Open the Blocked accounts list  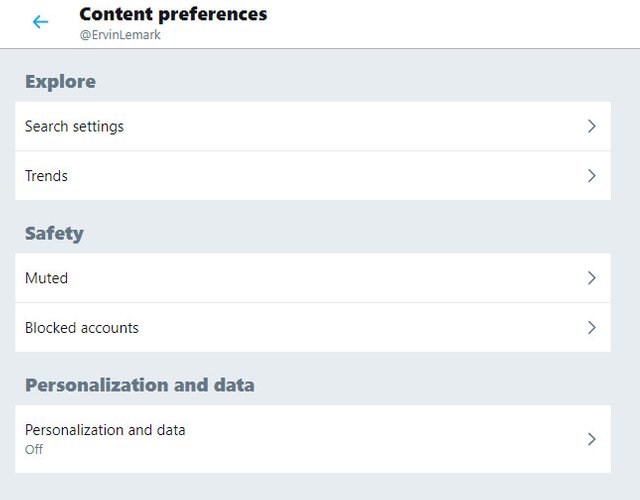click(82, 328)
